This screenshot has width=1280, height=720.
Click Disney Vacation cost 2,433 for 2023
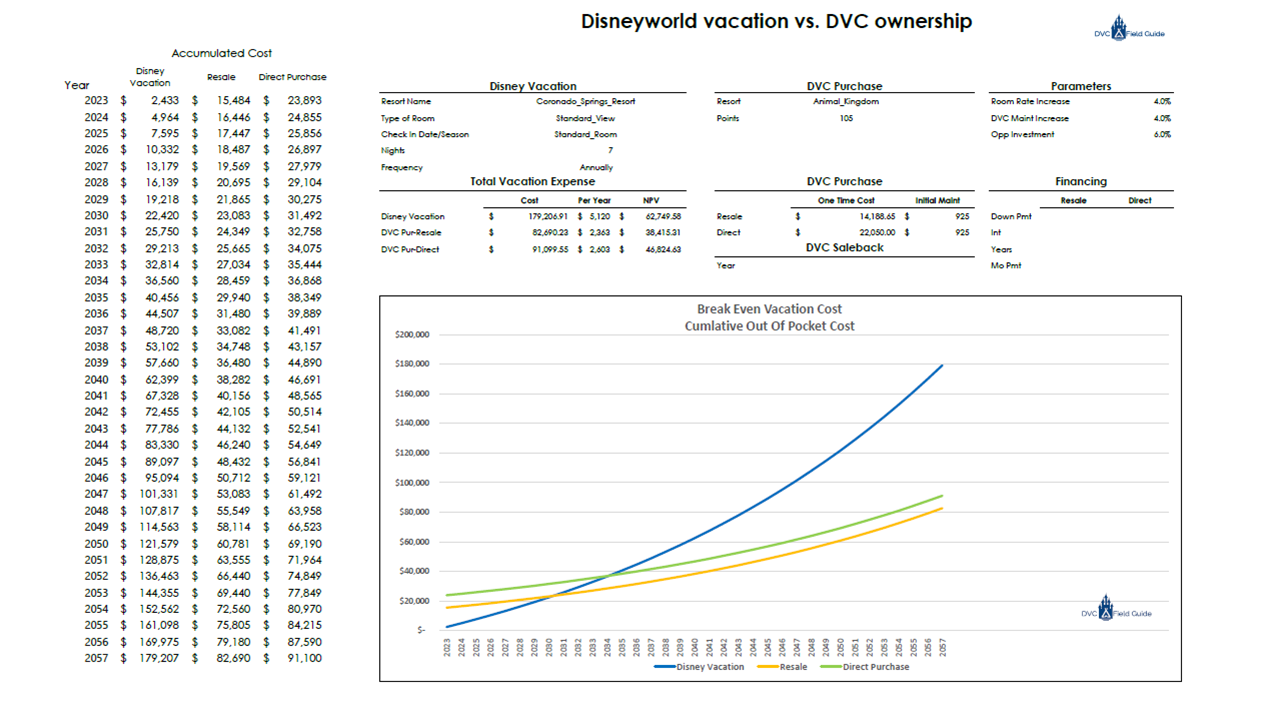pyautogui.click(x=165, y=101)
